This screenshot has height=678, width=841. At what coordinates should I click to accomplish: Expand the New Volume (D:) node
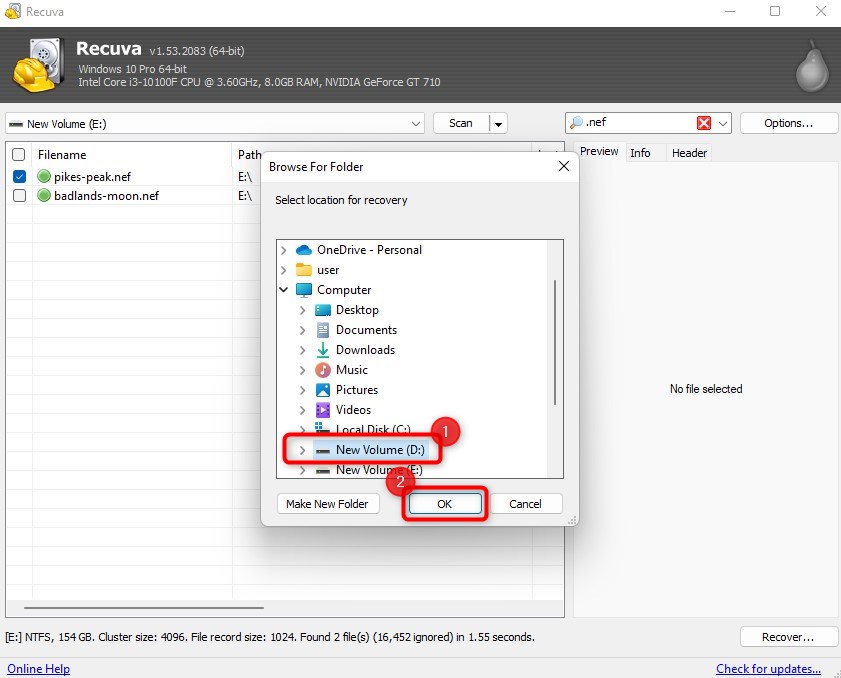303,450
